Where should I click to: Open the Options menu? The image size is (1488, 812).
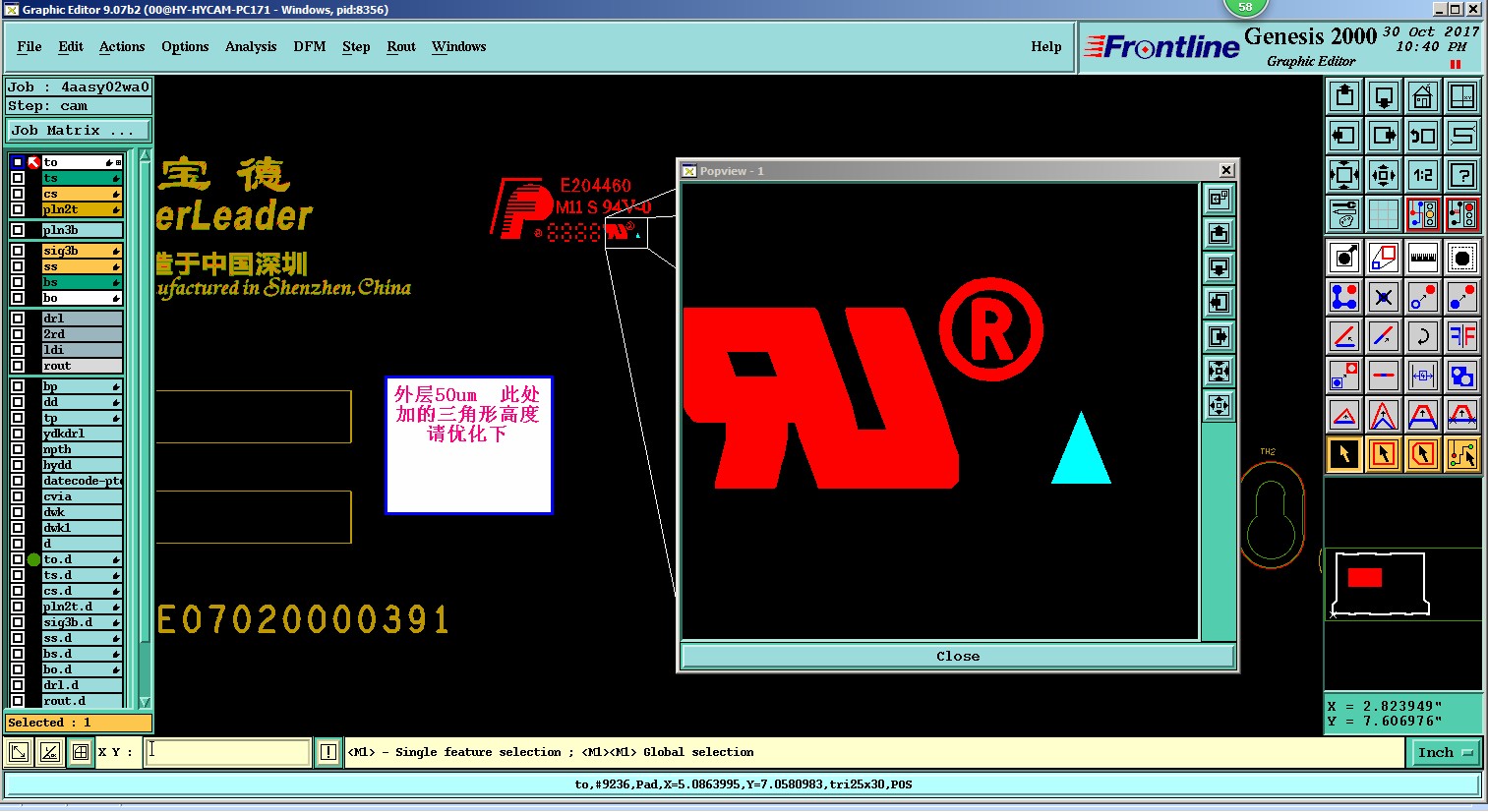coord(185,46)
